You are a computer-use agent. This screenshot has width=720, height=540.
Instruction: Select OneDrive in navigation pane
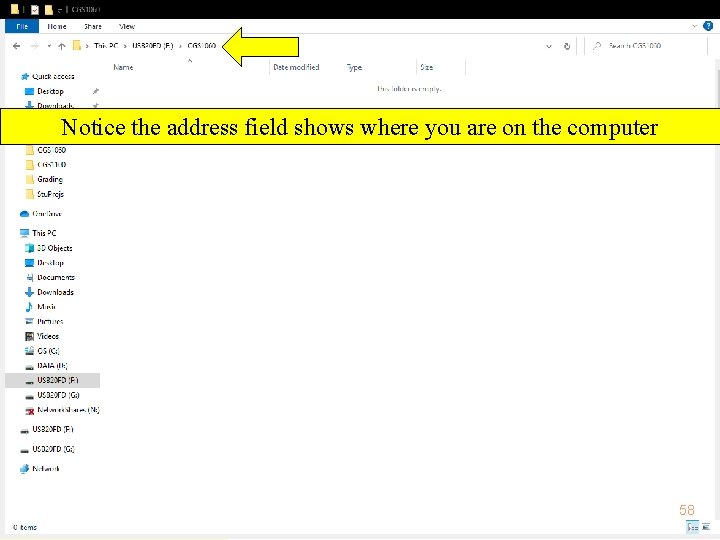coord(47,214)
